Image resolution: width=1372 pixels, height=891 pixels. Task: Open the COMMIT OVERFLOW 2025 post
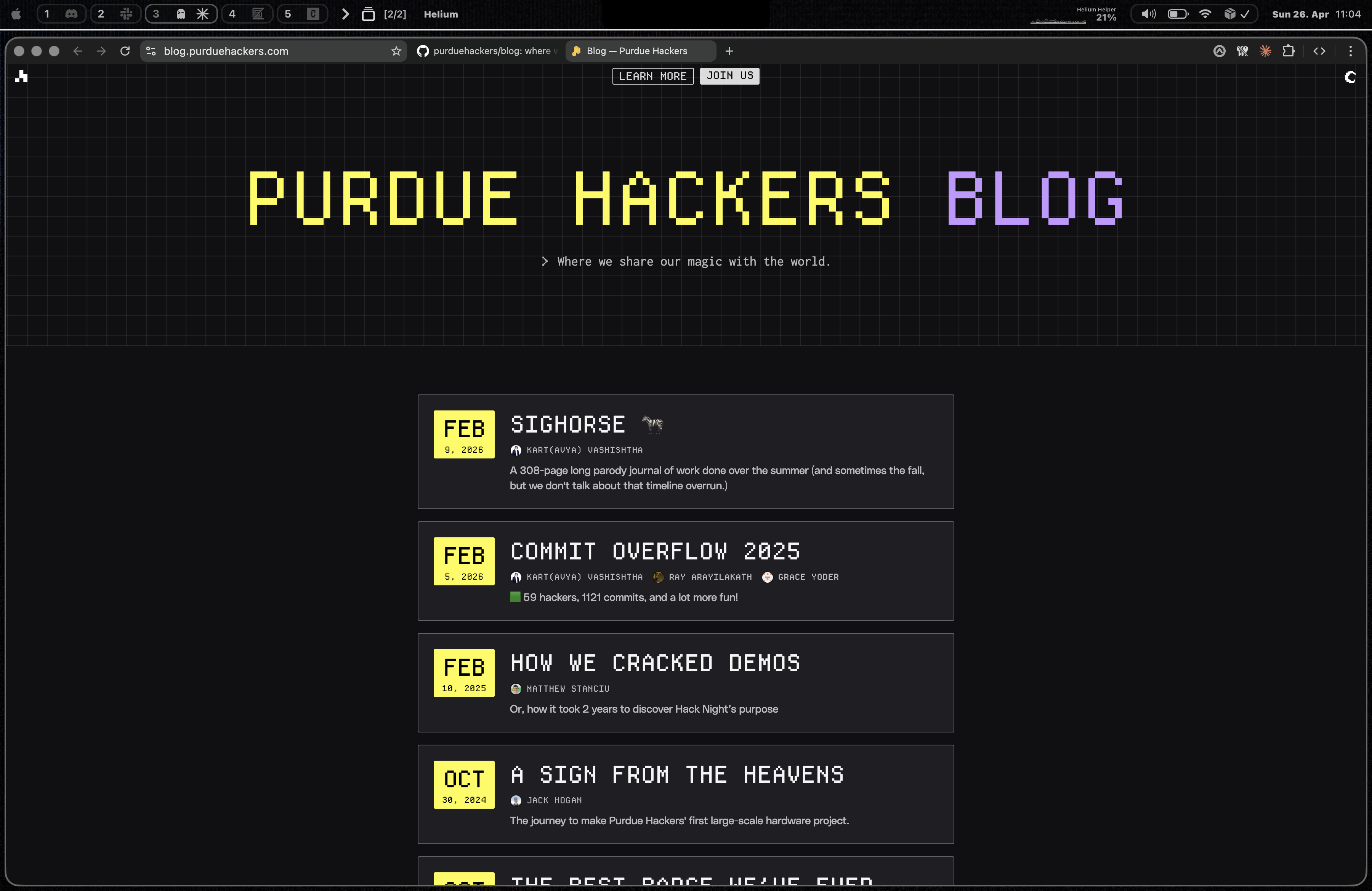pos(656,551)
